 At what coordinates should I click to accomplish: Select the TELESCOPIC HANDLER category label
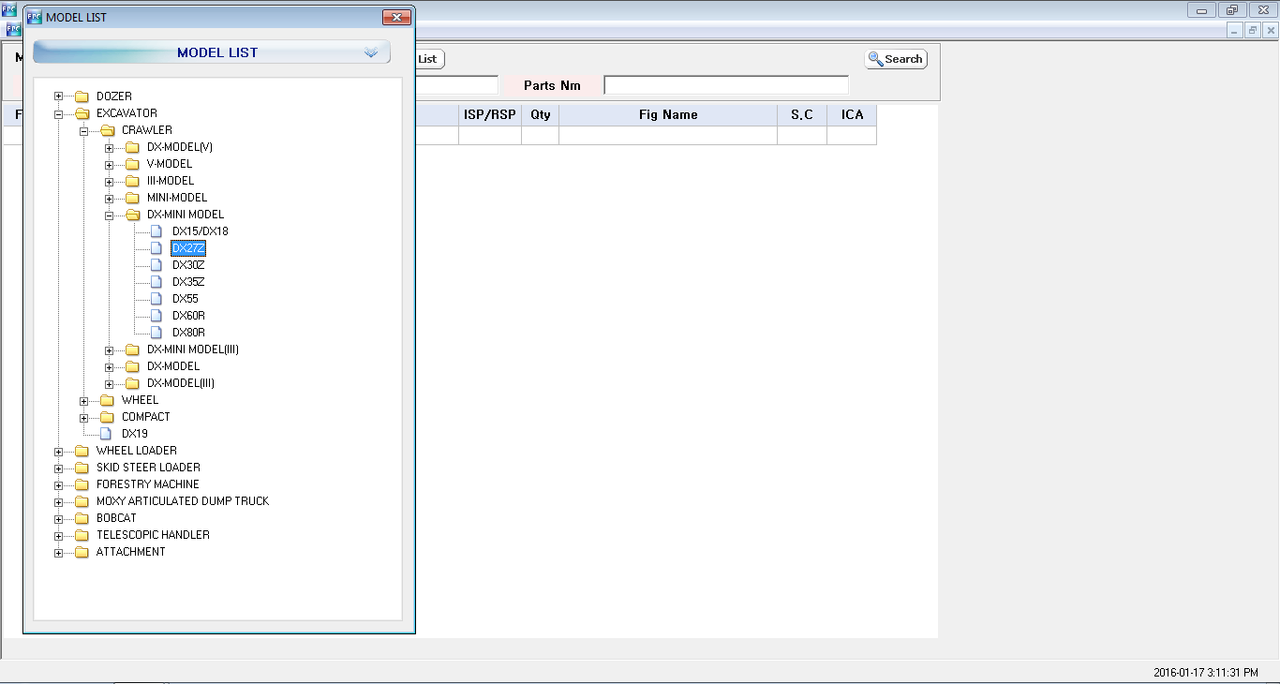153,535
